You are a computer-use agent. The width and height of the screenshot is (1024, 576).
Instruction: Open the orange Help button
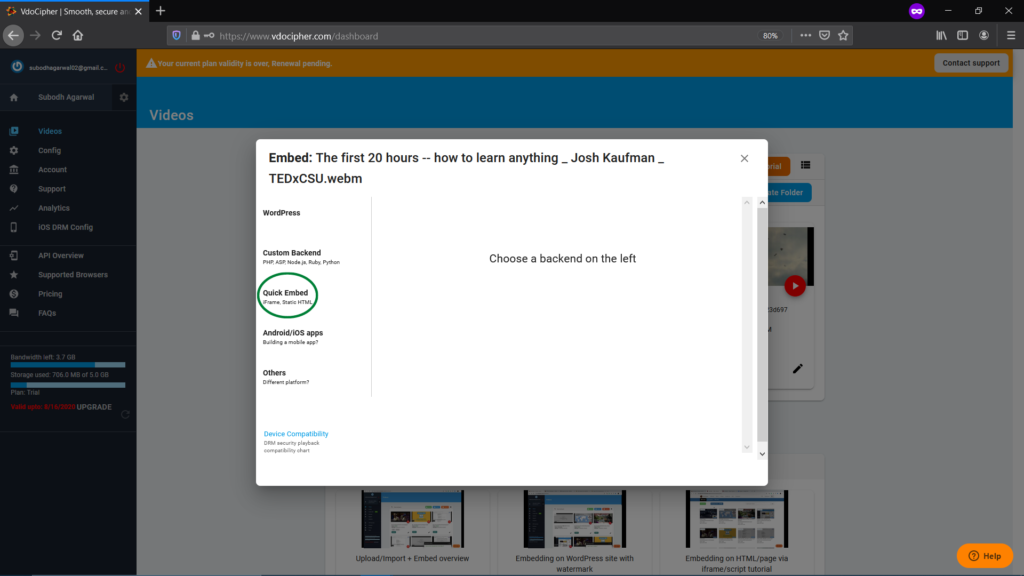click(985, 556)
